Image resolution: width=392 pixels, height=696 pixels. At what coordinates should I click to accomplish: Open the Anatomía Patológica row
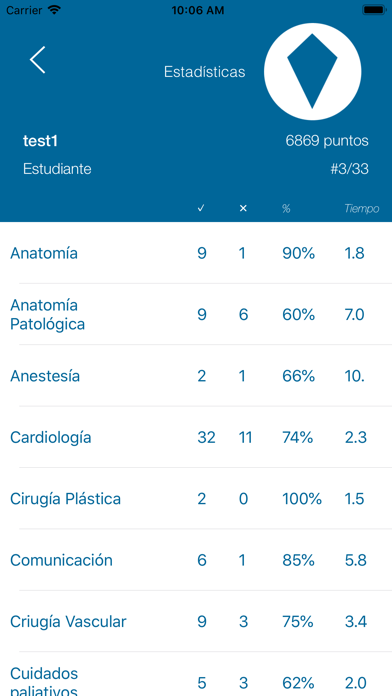pyautogui.click(x=196, y=314)
